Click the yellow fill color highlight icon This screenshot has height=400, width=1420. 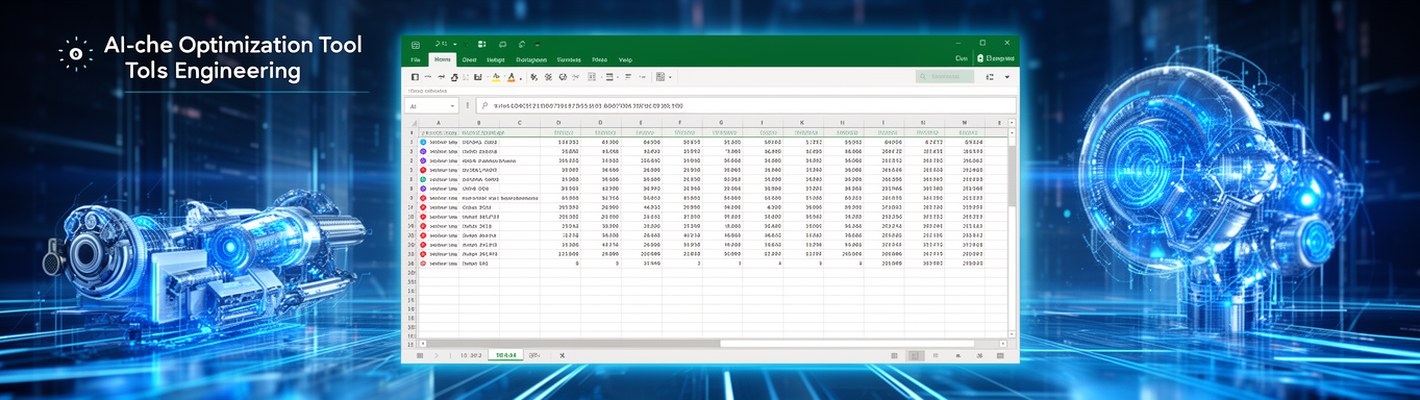495,77
